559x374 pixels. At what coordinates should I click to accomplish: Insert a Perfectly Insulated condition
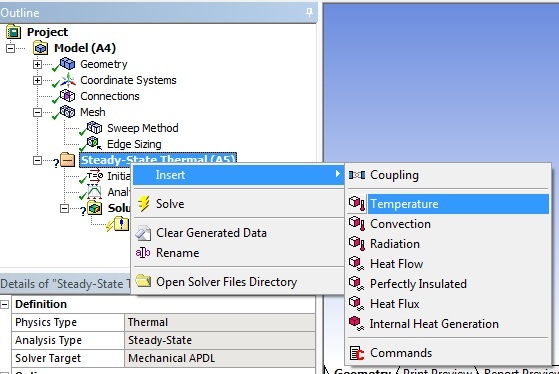pyautogui.click(x=448, y=284)
